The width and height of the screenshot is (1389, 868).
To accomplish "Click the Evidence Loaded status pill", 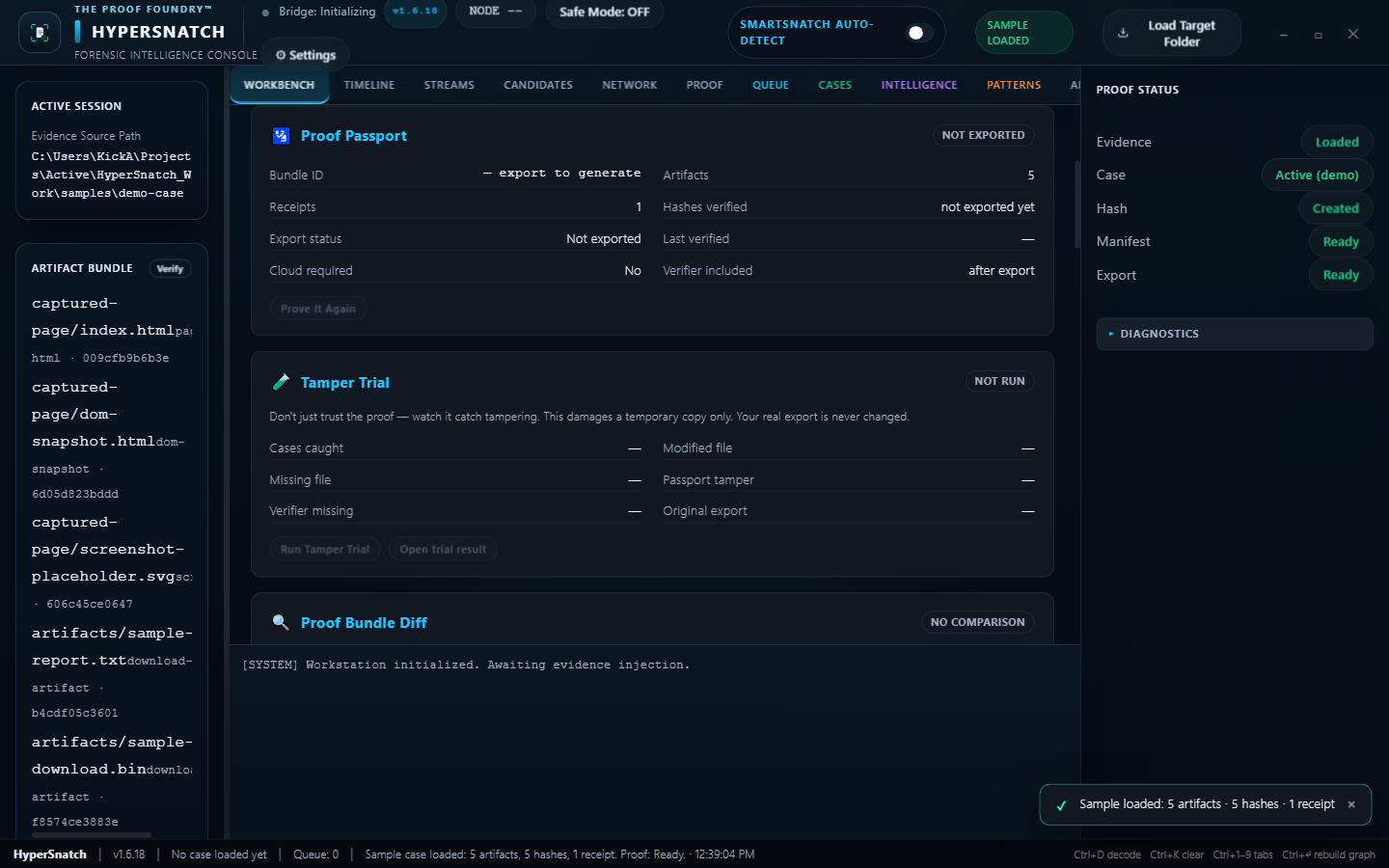I will pyautogui.click(x=1337, y=142).
